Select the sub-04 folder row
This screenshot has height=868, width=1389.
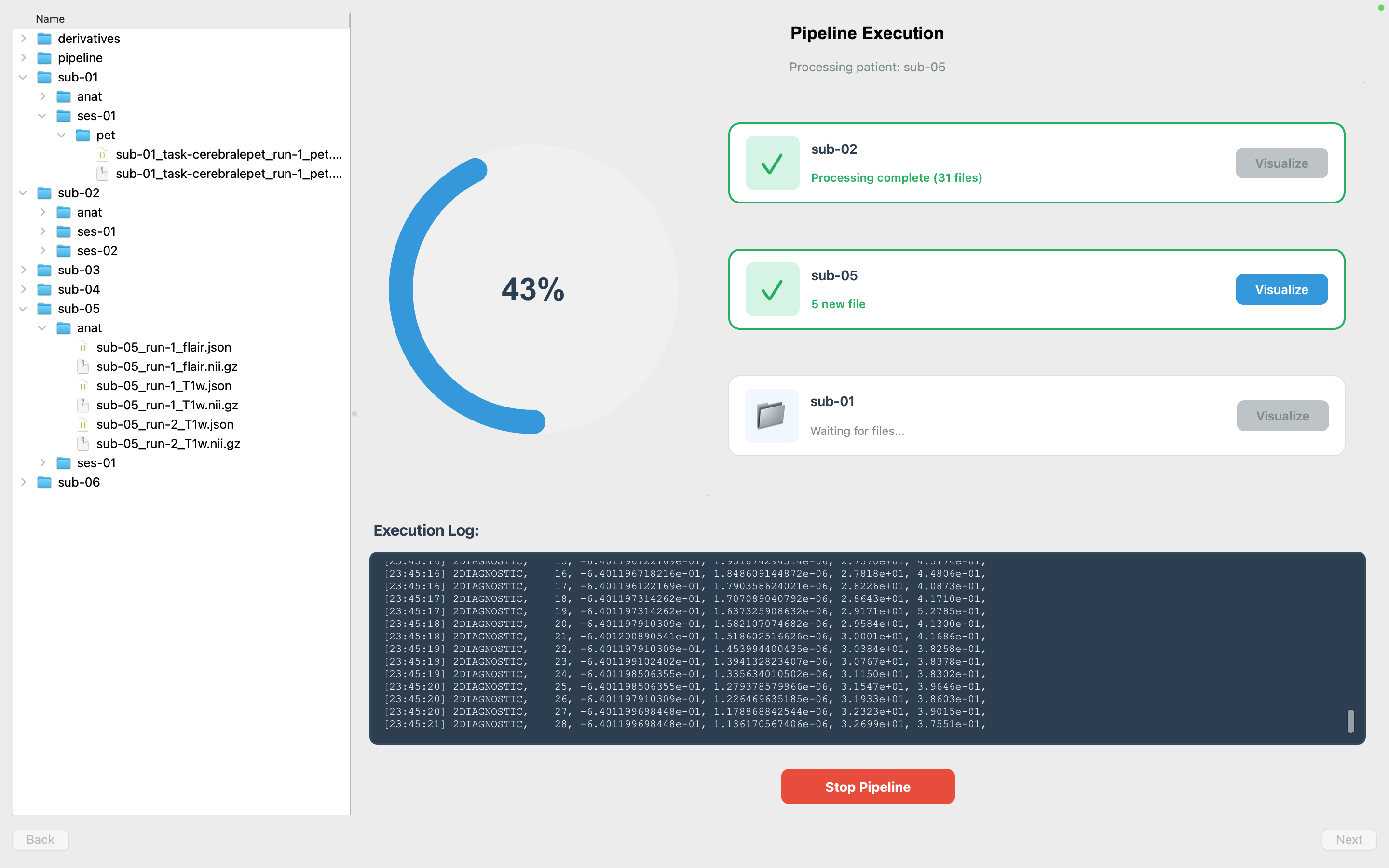181,289
